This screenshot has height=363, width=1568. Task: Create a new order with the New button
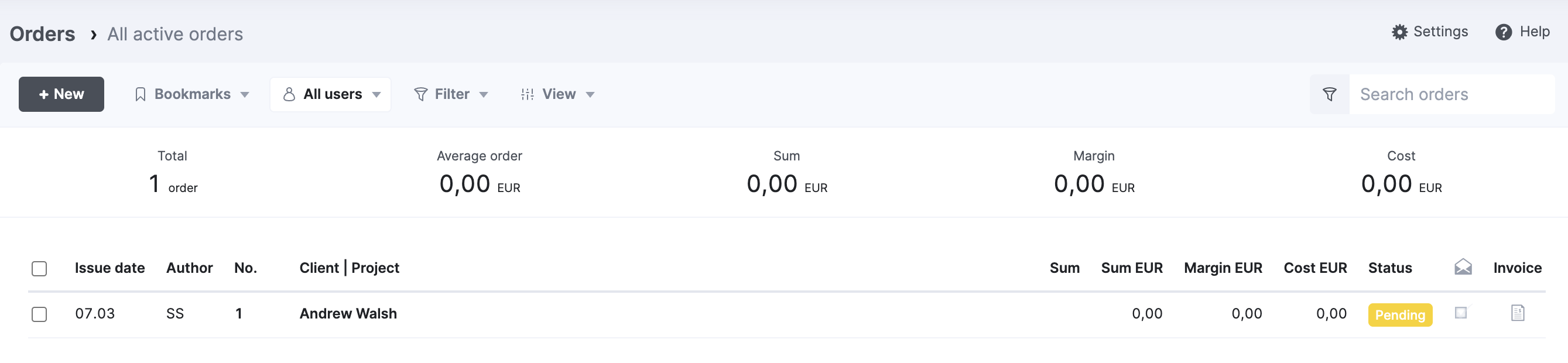coord(61,94)
